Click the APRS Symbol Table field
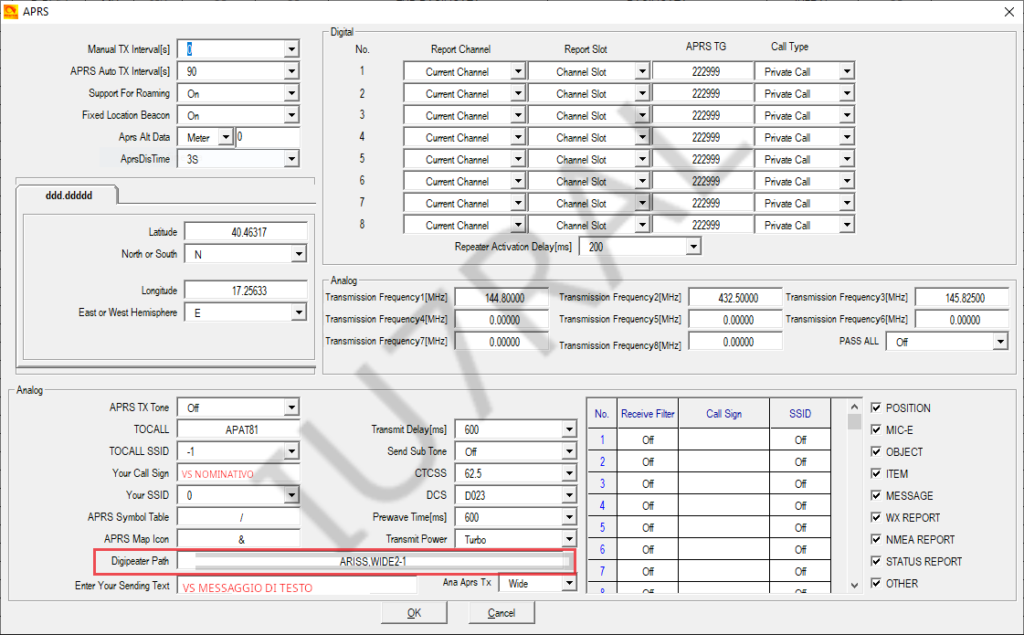This screenshot has width=1024, height=635. [238, 517]
